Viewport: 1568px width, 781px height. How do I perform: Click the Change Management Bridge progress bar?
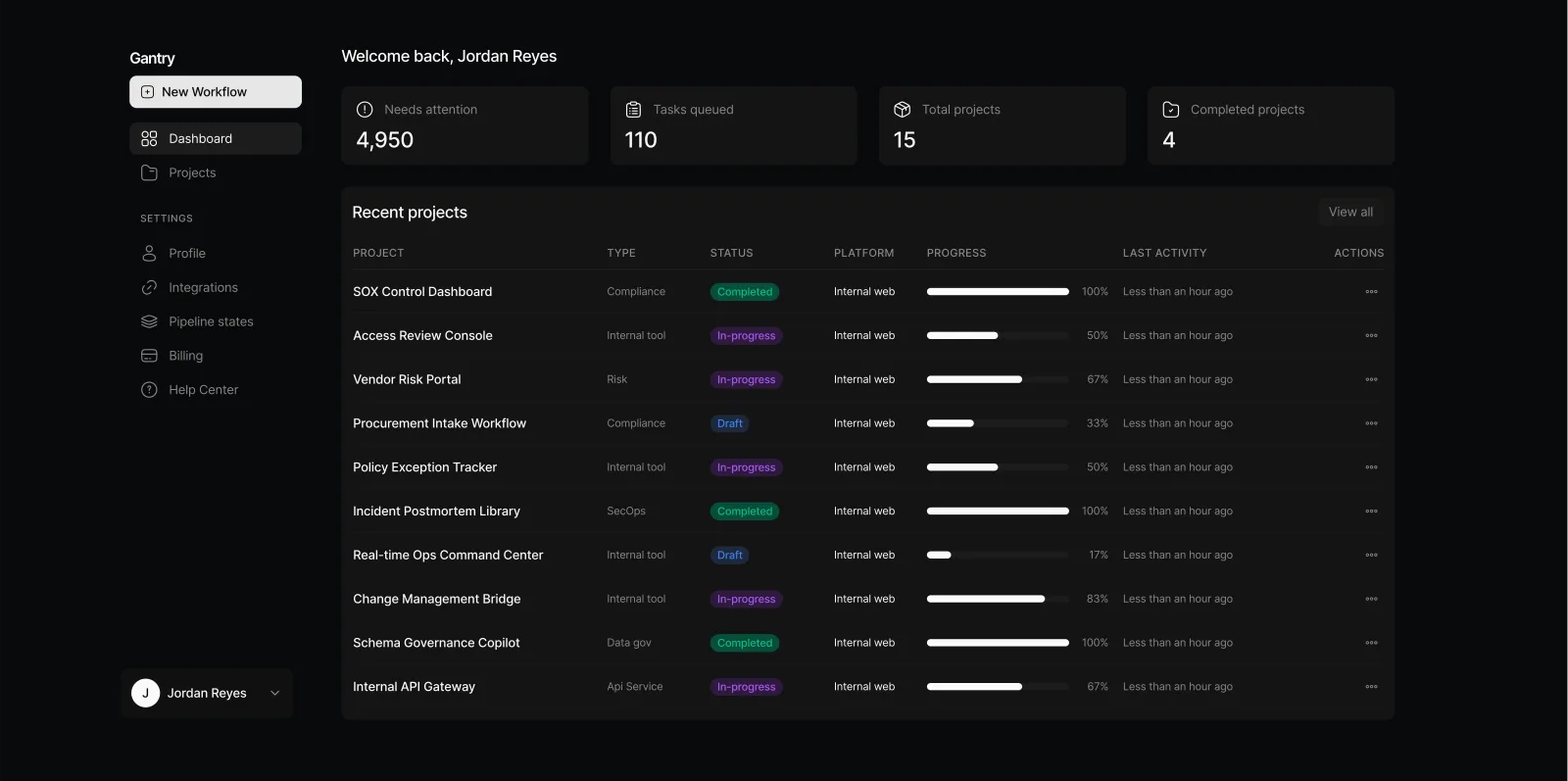click(x=997, y=599)
